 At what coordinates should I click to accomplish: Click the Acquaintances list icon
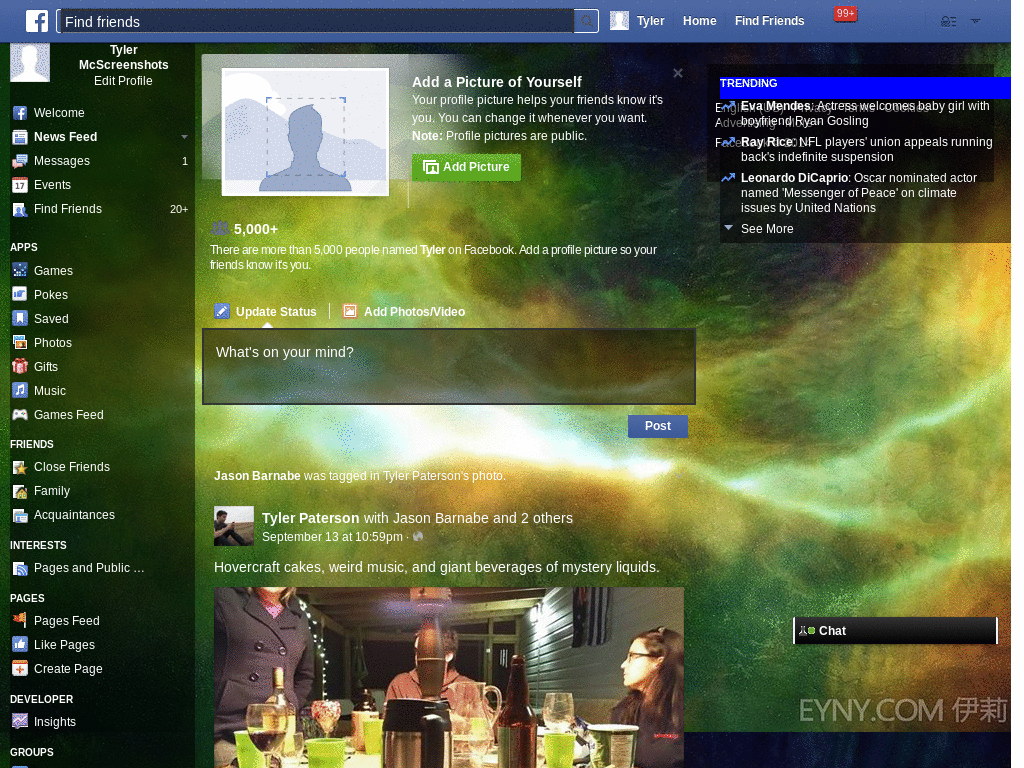[20, 515]
